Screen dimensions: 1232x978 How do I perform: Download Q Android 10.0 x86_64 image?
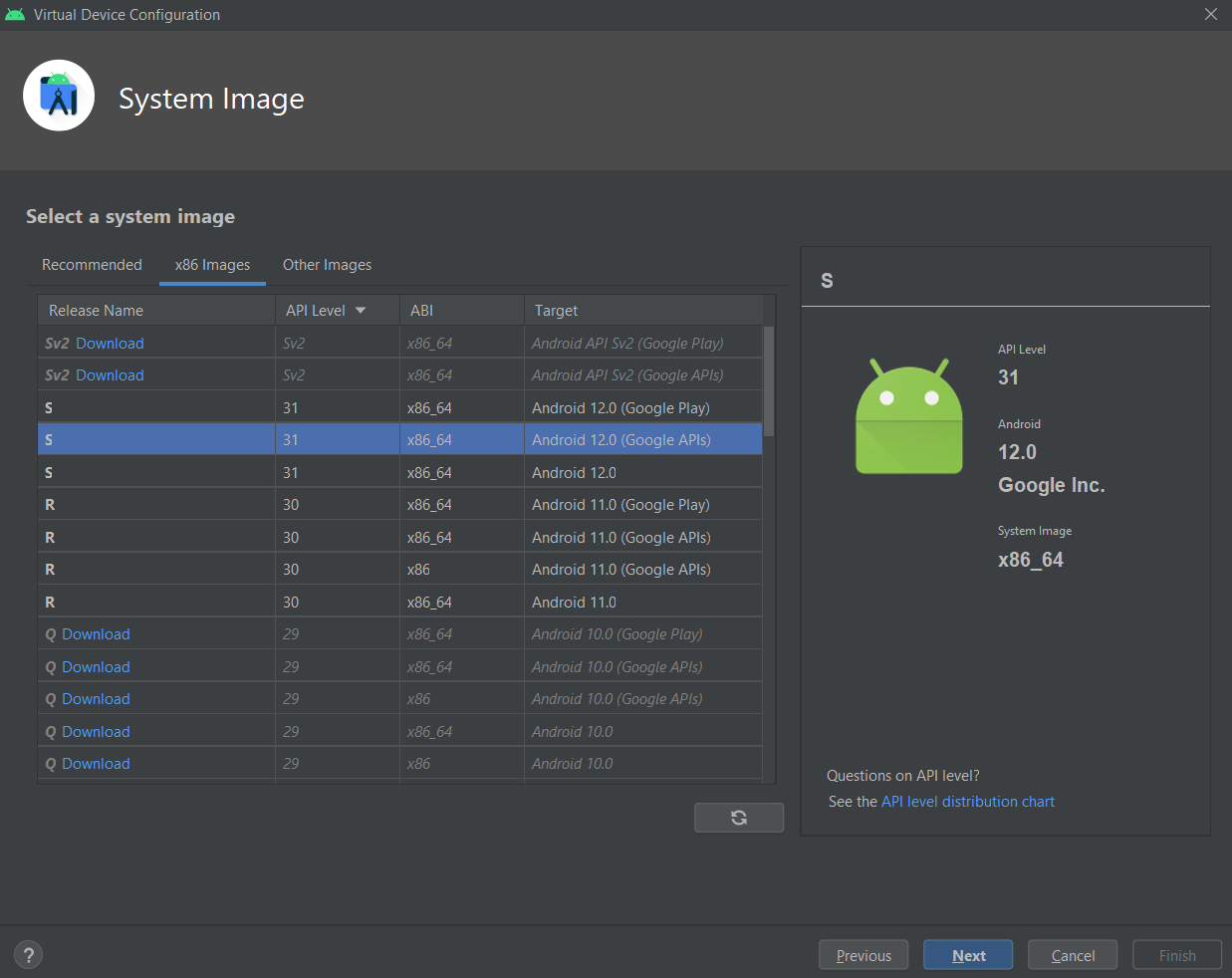pos(96,732)
